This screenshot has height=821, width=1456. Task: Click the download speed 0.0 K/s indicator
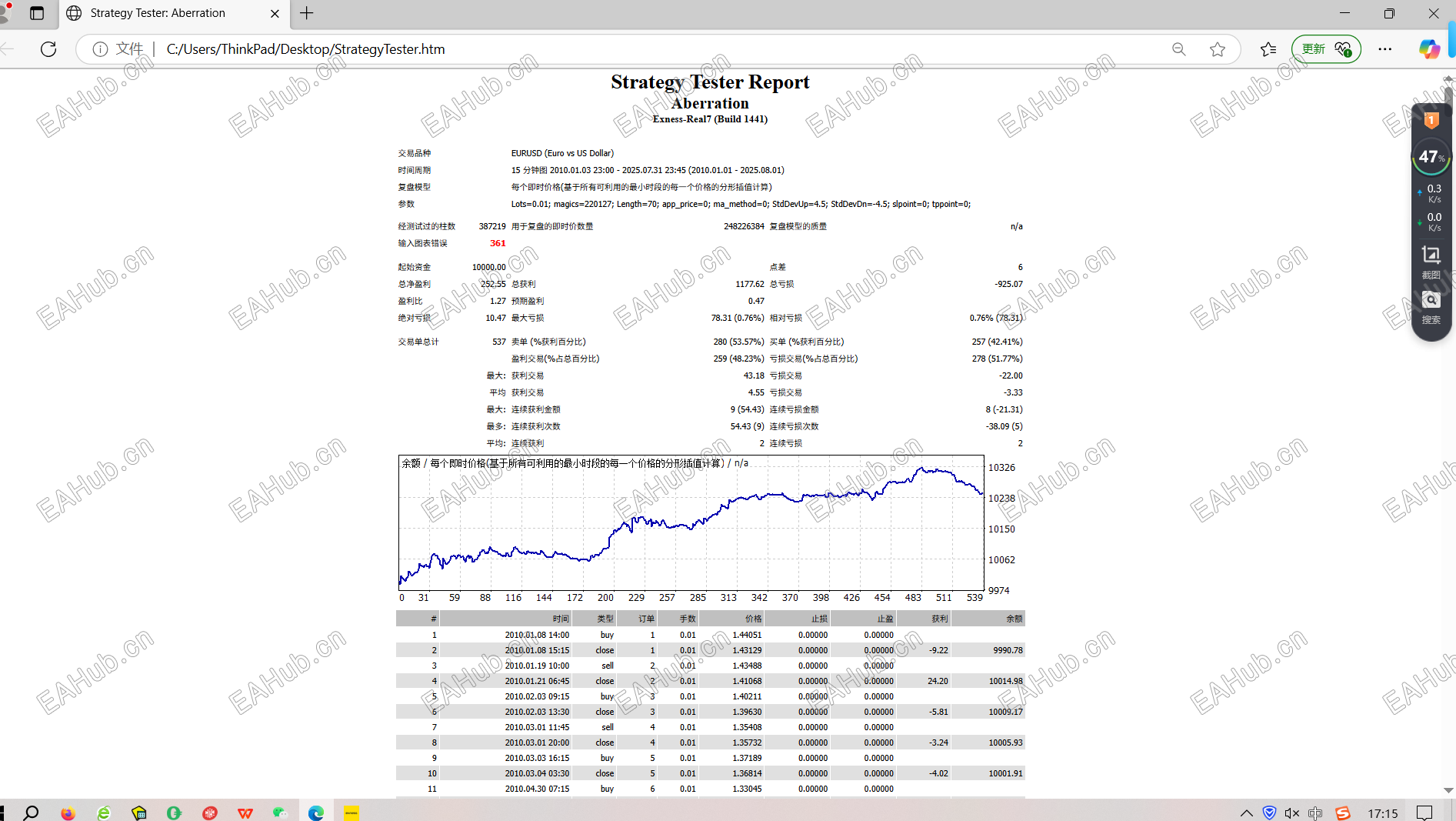click(x=1431, y=222)
